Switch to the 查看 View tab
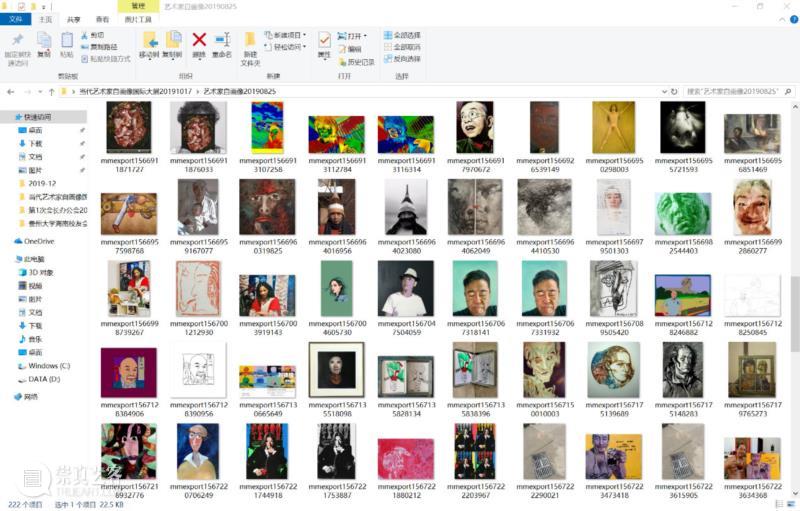Screen dimensions: 800x511 coord(103,19)
